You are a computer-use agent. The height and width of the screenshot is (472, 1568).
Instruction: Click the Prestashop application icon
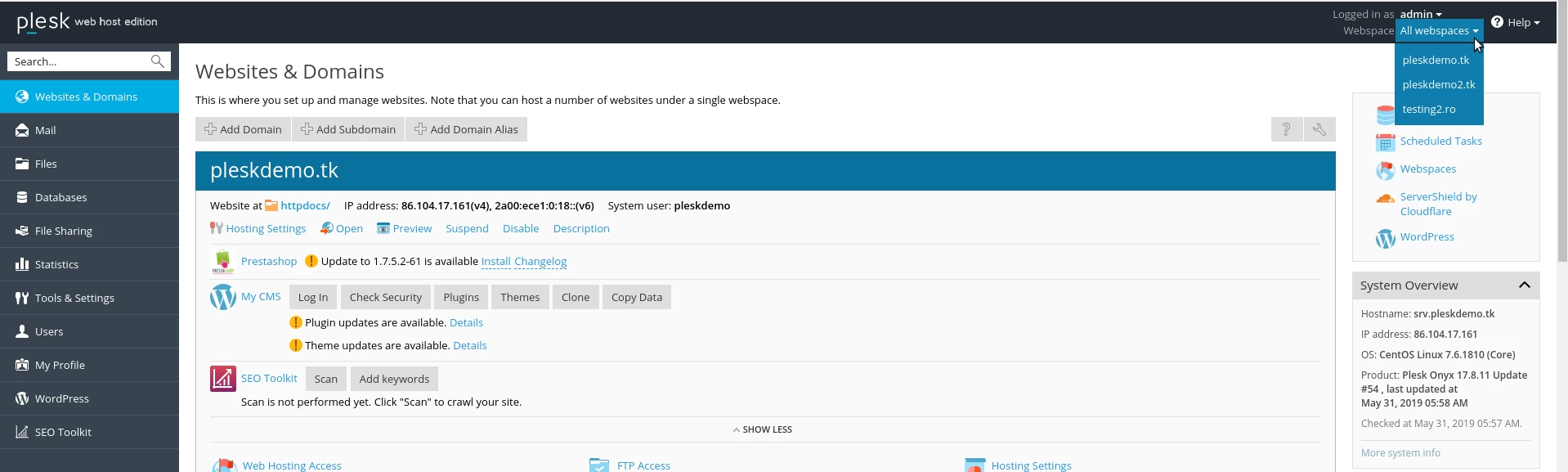coord(222,262)
